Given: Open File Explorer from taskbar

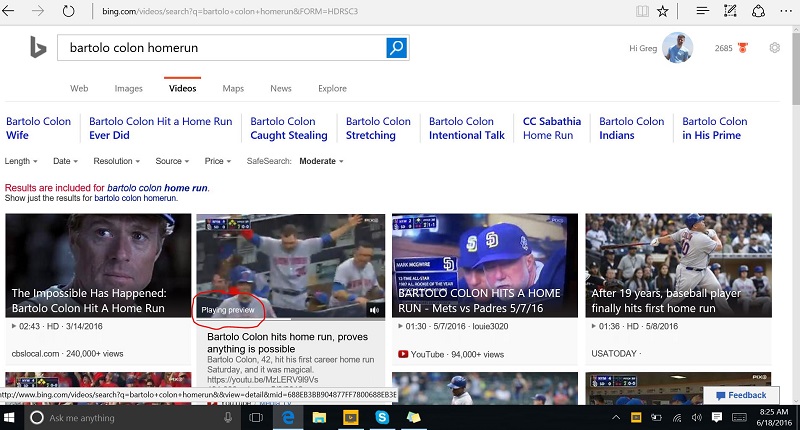Looking at the screenshot, I should coord(319,418).
